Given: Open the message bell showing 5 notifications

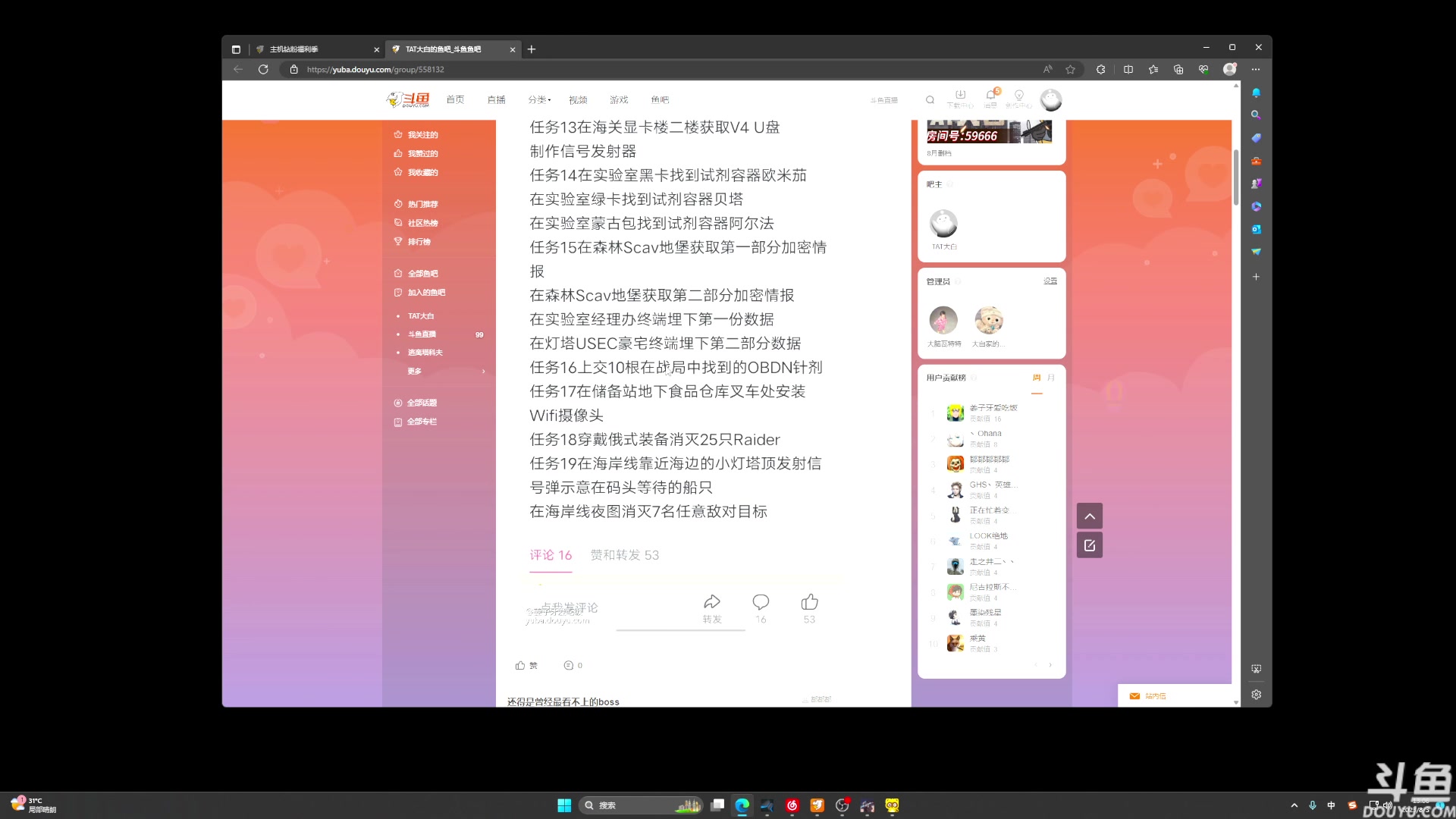Looking at the screenshot, I should pos(990,96).
